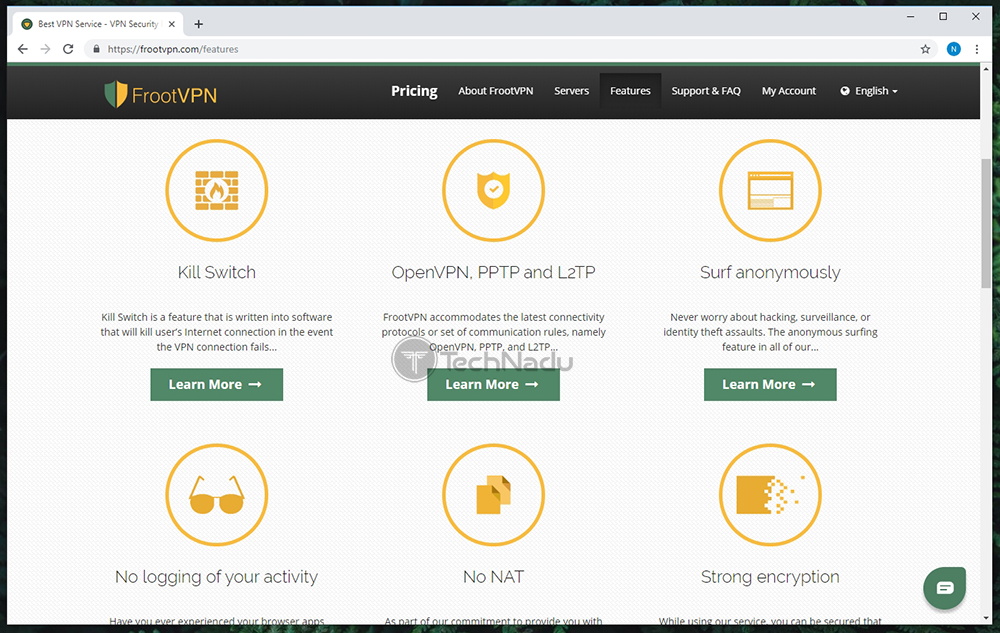Click the Strong encryption heading
The width and height of the screenshot is (1000, 633).
(x=770, y=577)
